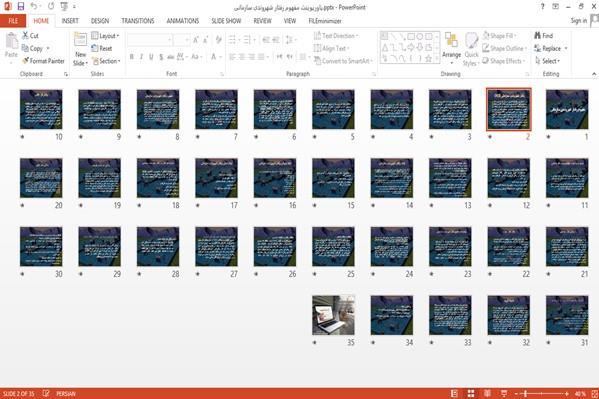599x399 pixels.
Task: Toggle Underline formatting
Action: click(151, 57)
